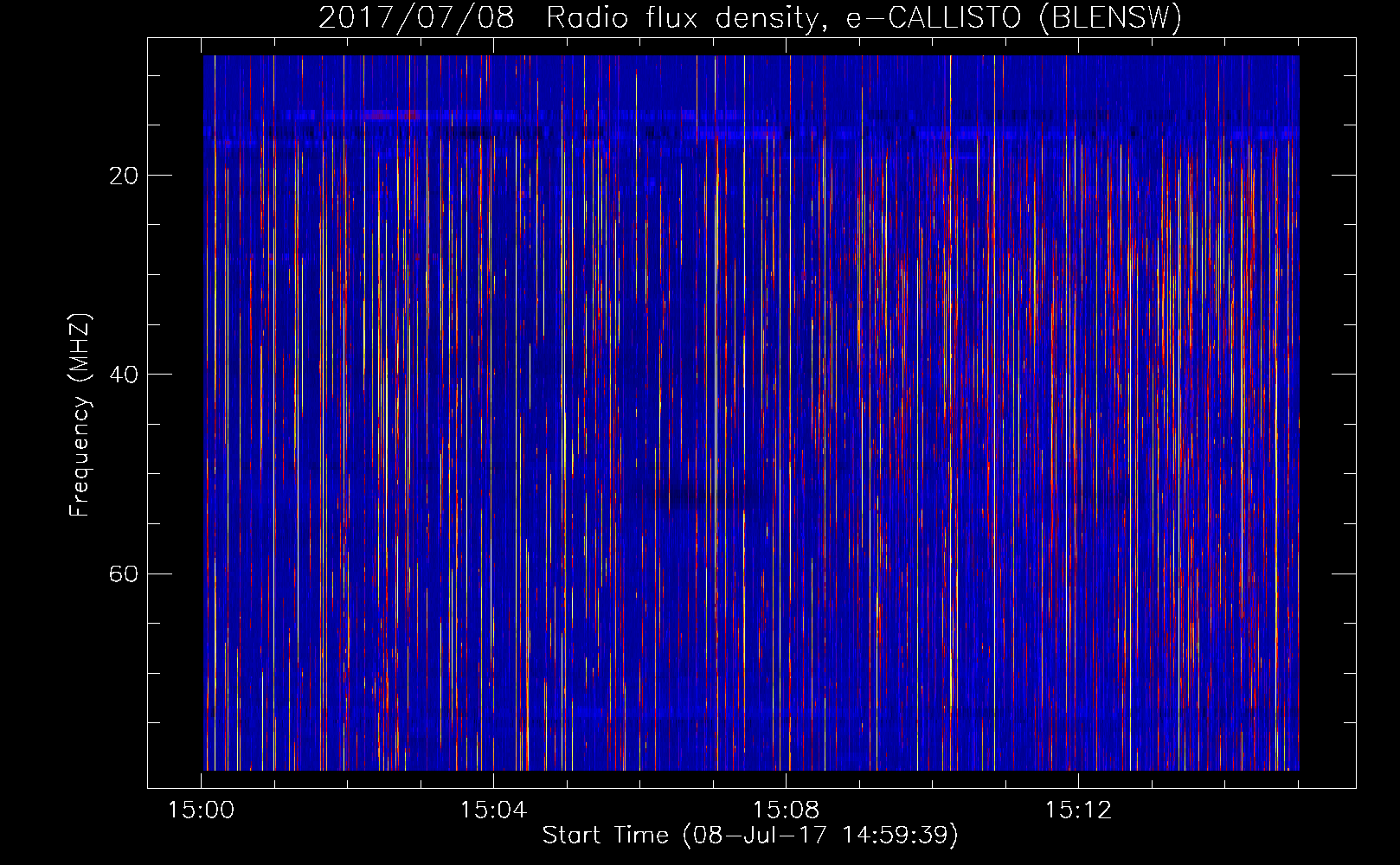Click the '15:04' time tick label
This screenshot has width=1400, height=865.
tap(493, 811)
